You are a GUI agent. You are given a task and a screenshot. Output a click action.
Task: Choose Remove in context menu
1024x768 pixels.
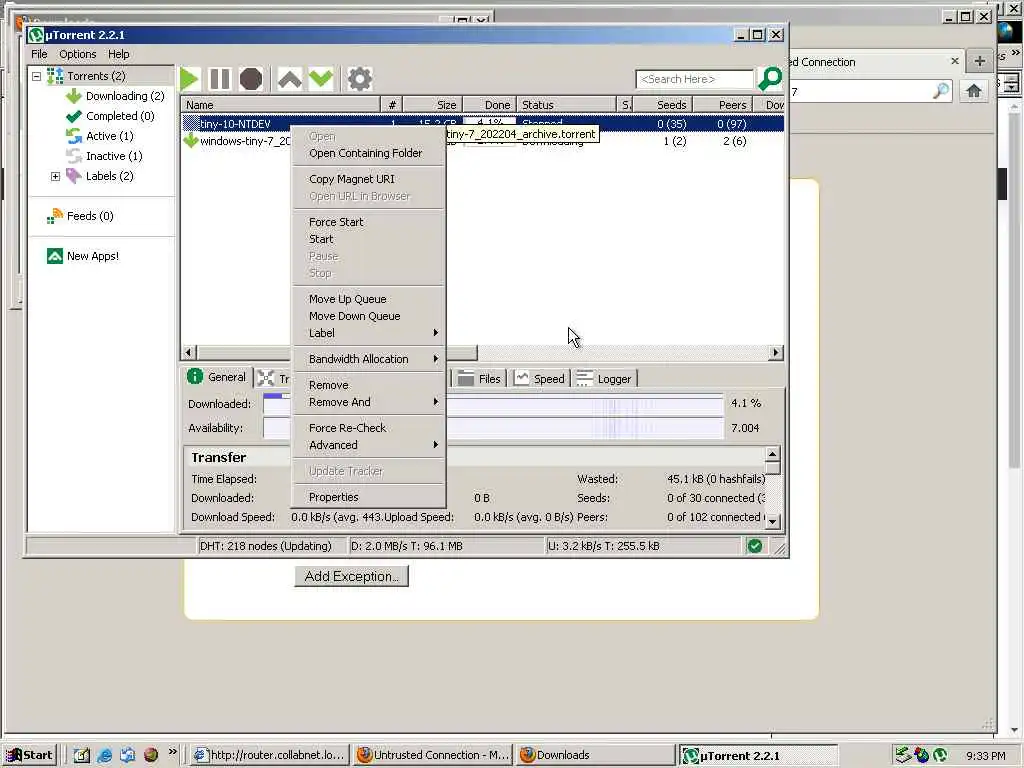pyautogui.click(x=369, y=385)
